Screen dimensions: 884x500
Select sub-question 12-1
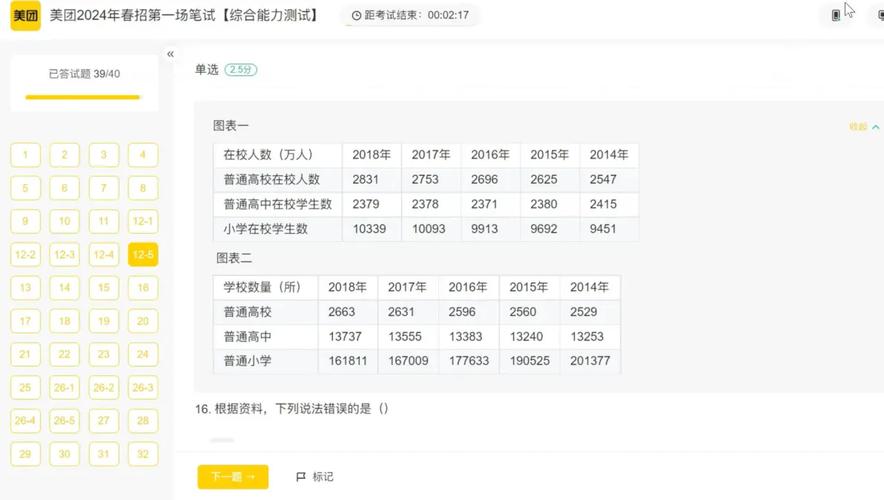[x=143, y=222]
